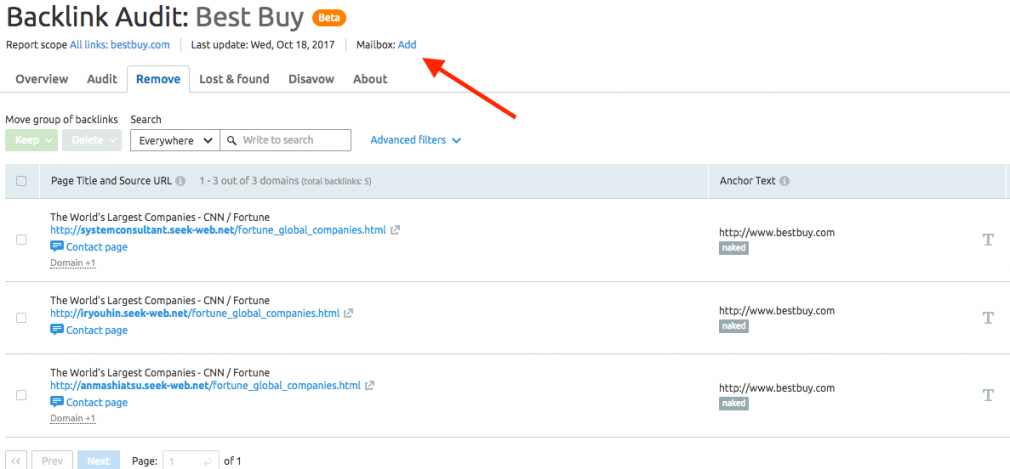Click the T text icon in first row

[988, 240]
